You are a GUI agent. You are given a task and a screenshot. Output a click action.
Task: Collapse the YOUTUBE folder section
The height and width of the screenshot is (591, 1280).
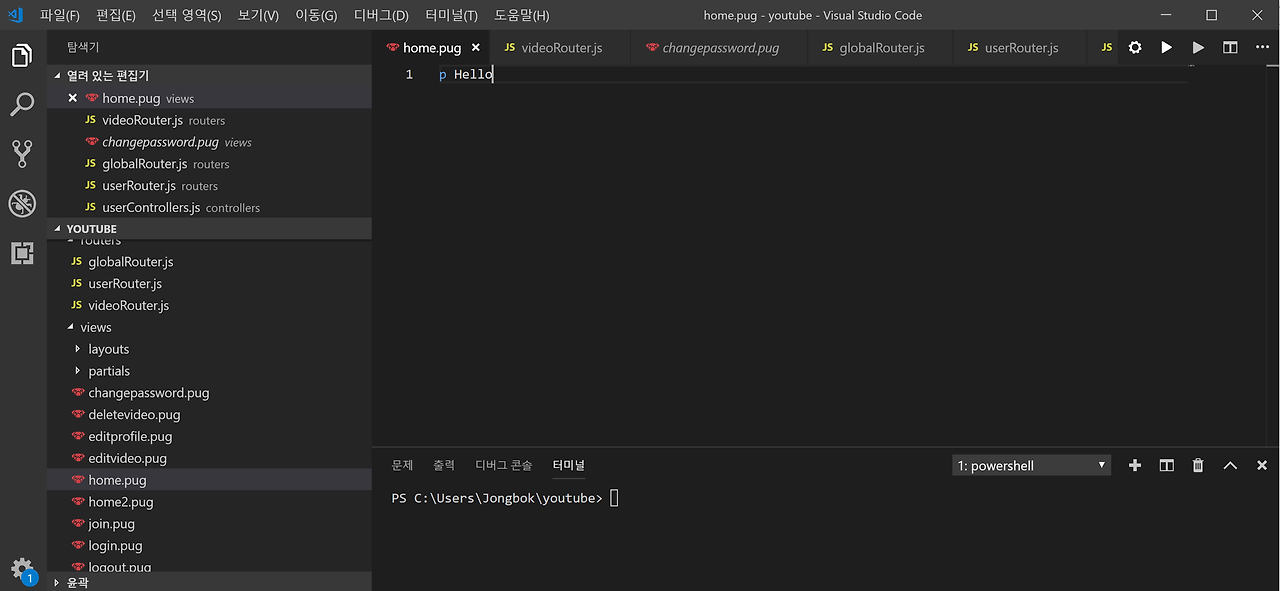(x=209, y=229)
